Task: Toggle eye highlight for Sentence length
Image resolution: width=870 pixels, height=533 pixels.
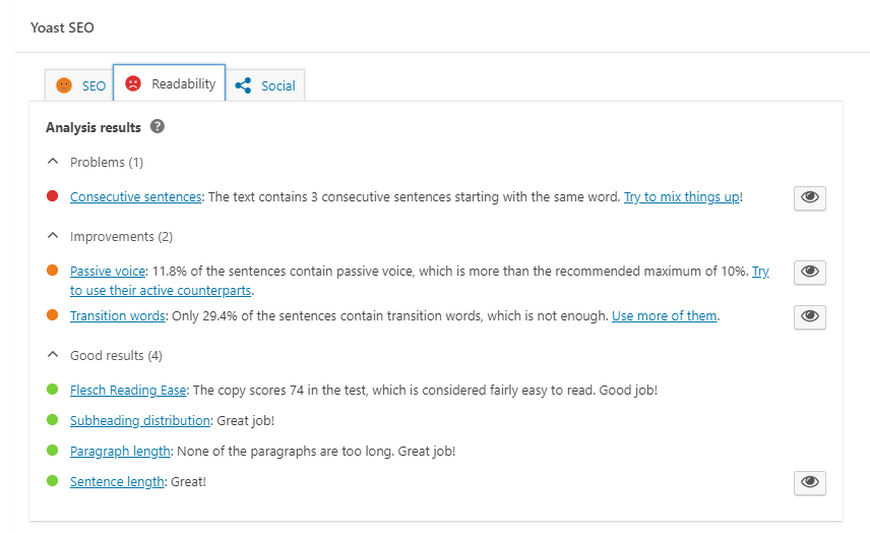Action: tap(810, 483)
